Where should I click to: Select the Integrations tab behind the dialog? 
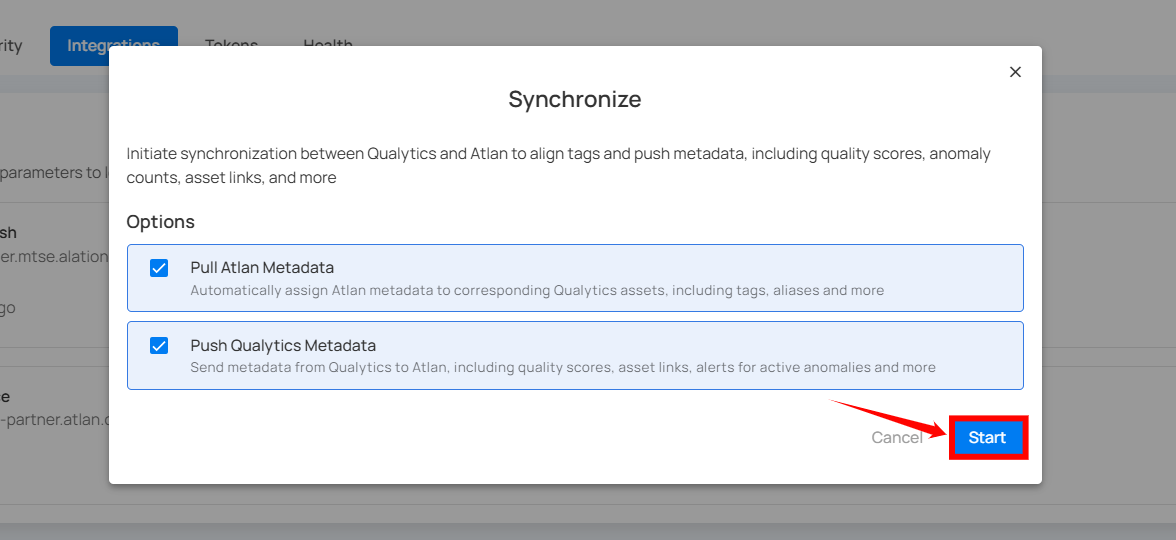click(x=113, y=46)
